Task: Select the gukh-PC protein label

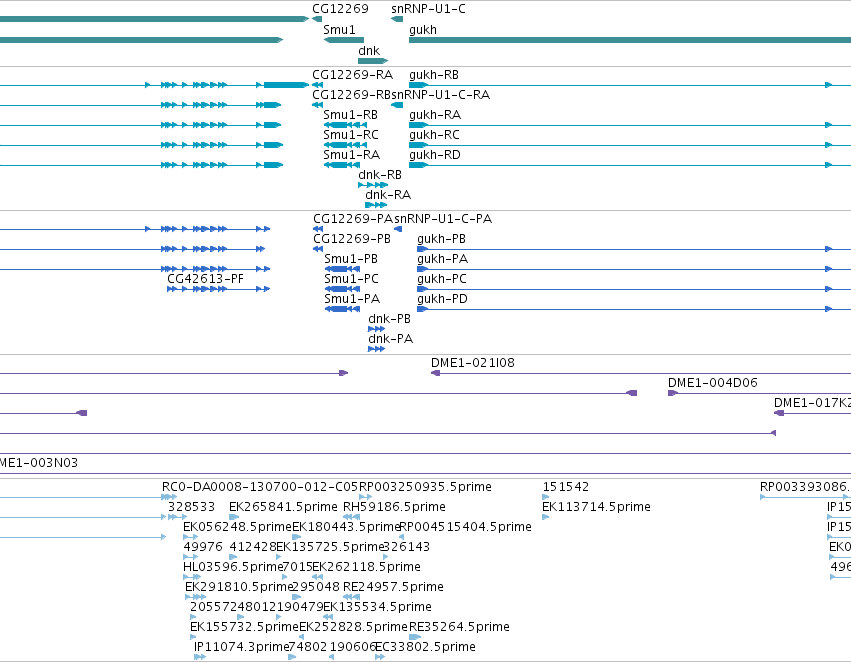Action: coord(442,279)
